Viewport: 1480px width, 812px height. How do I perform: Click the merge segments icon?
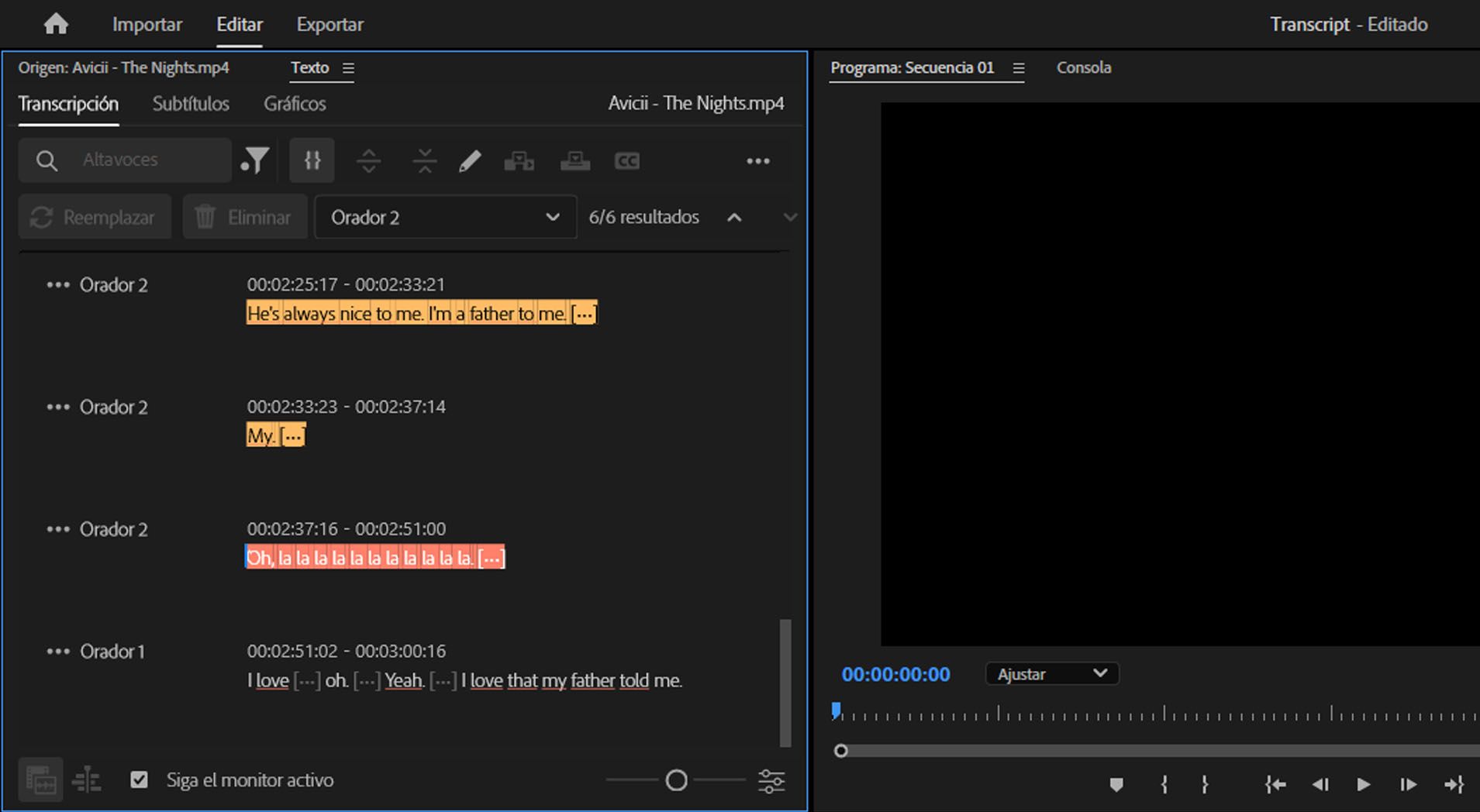tap(424, 160)
